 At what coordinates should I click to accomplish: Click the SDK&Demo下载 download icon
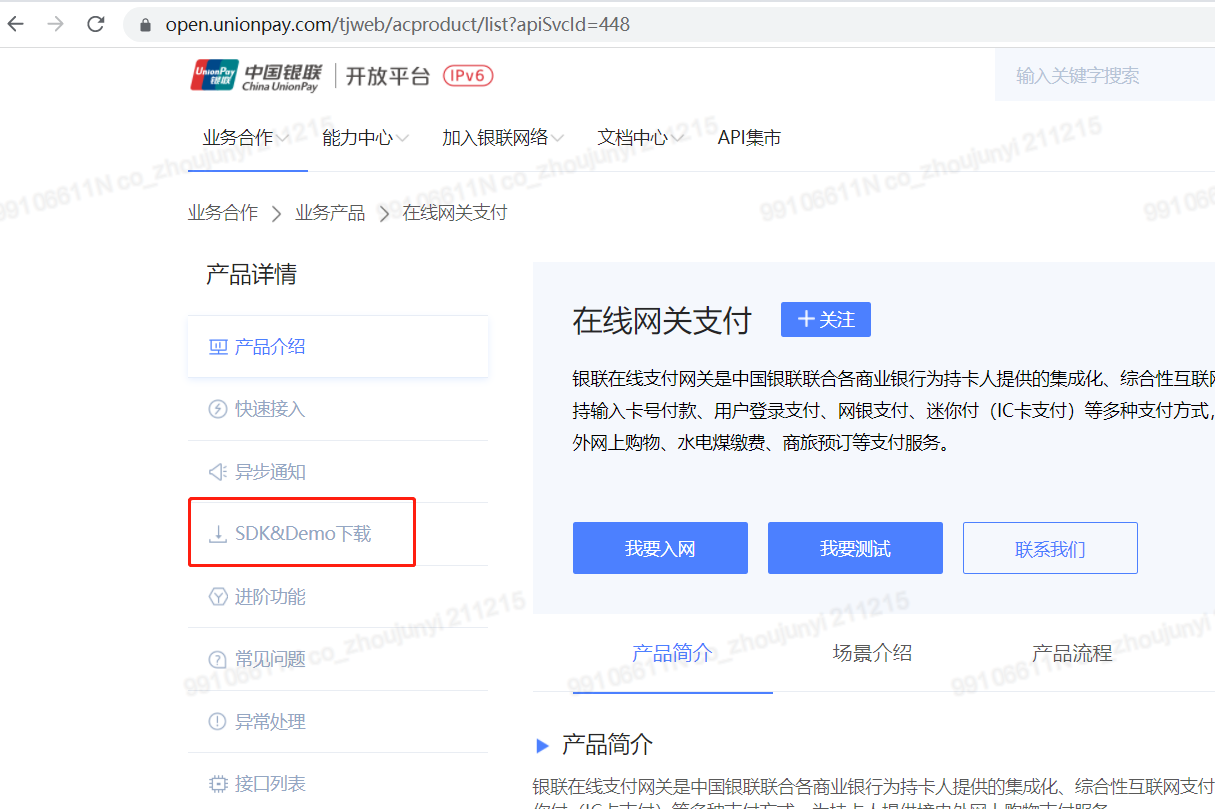click(x=218, y=534)
